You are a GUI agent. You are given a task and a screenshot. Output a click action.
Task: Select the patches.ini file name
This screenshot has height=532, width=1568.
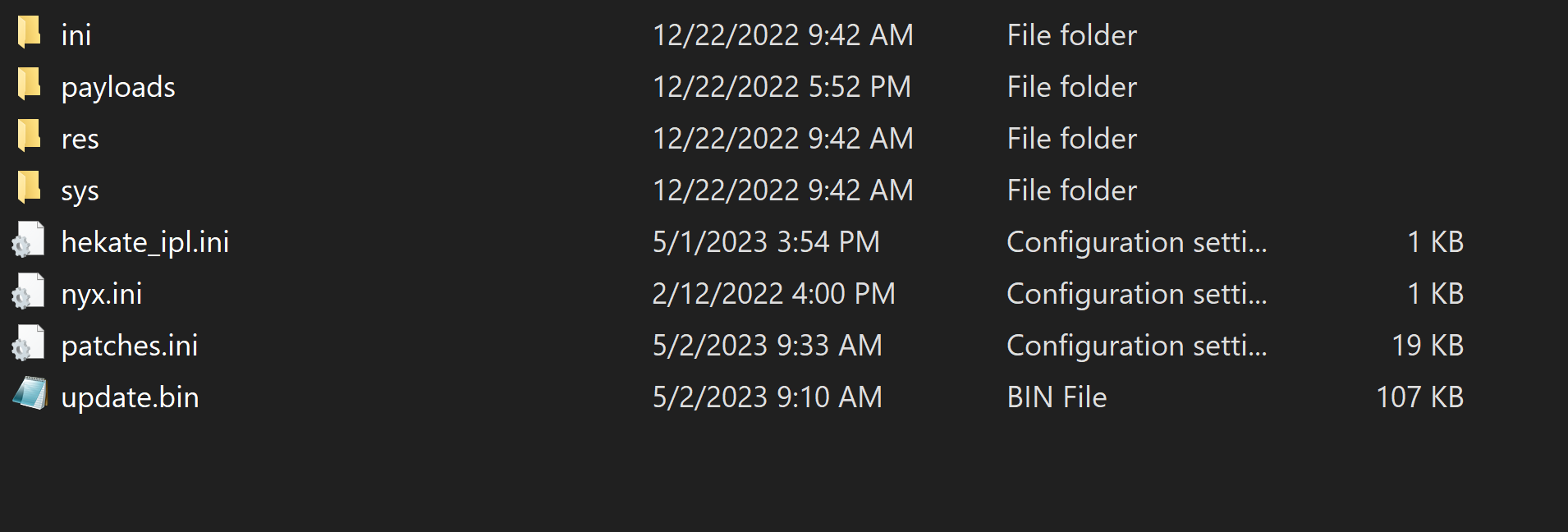pyautogui.click(x=130, y=346)
